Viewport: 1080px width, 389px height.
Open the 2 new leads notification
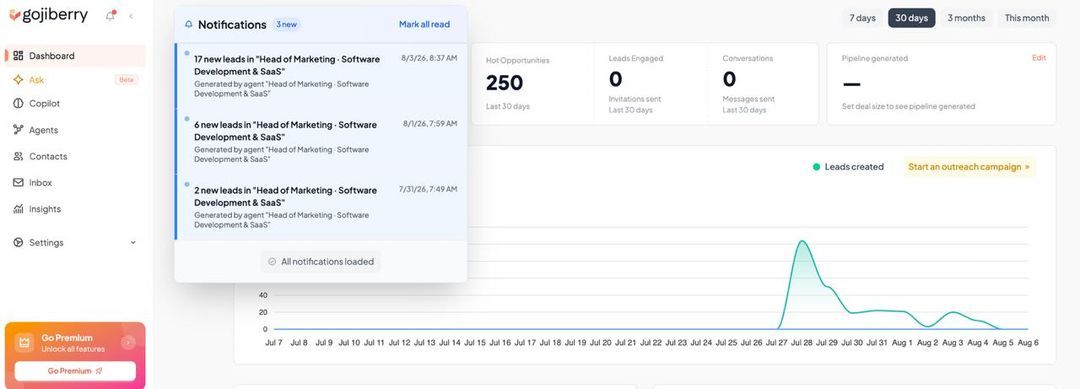pyautogui.click(x=321, y=207)
